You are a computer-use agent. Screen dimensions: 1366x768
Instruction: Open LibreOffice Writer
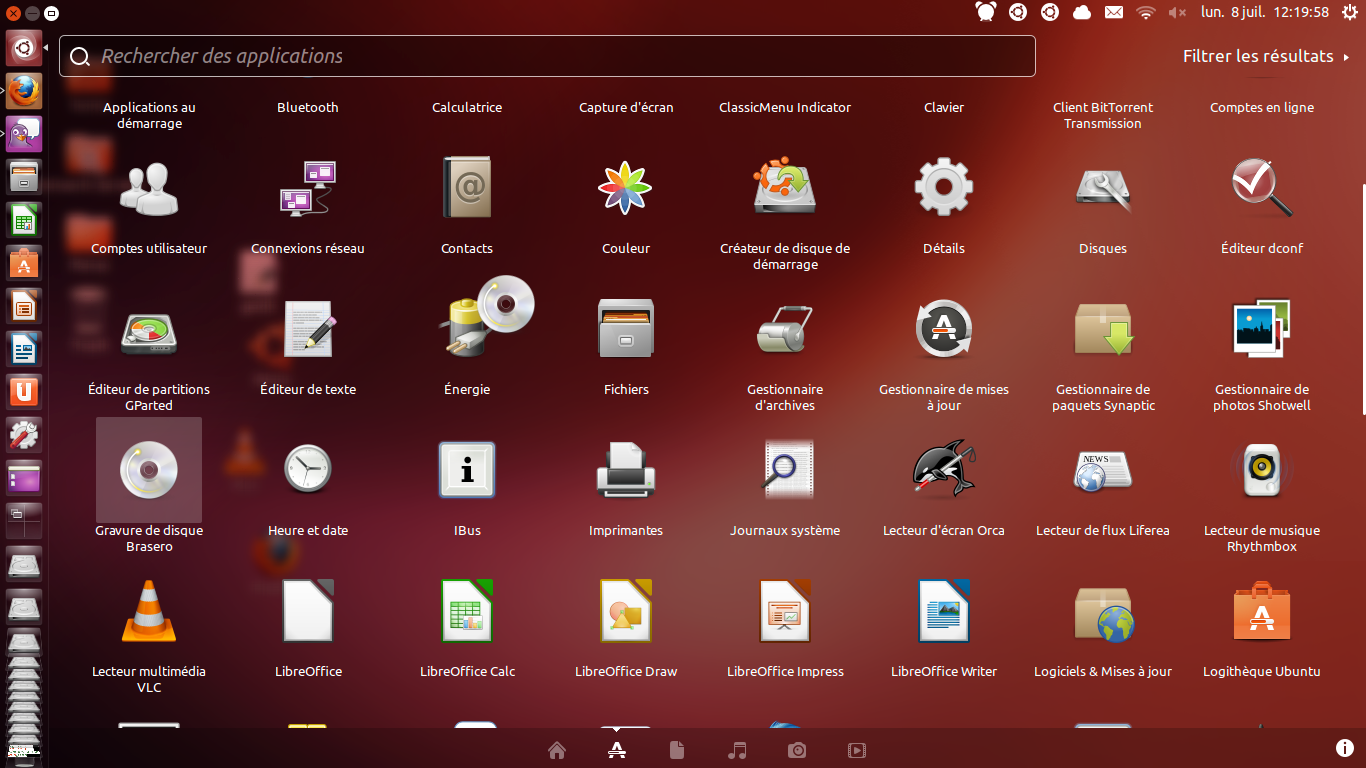[944, 611]
